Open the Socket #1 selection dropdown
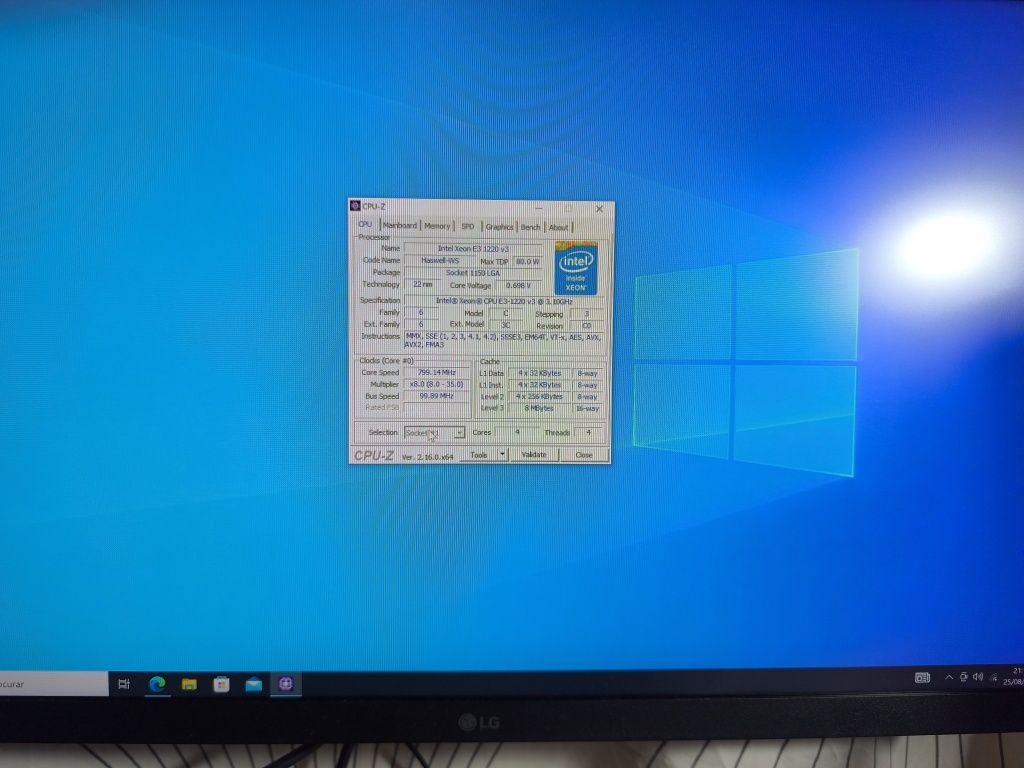 [434, 432]
